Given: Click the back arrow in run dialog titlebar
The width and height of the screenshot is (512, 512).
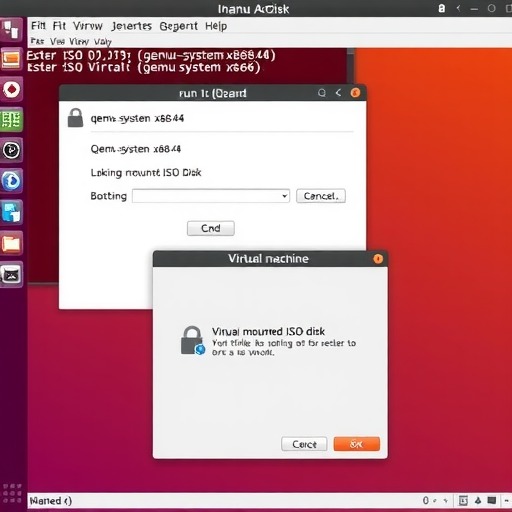Looking at the screenshot, I should (338, 93).
